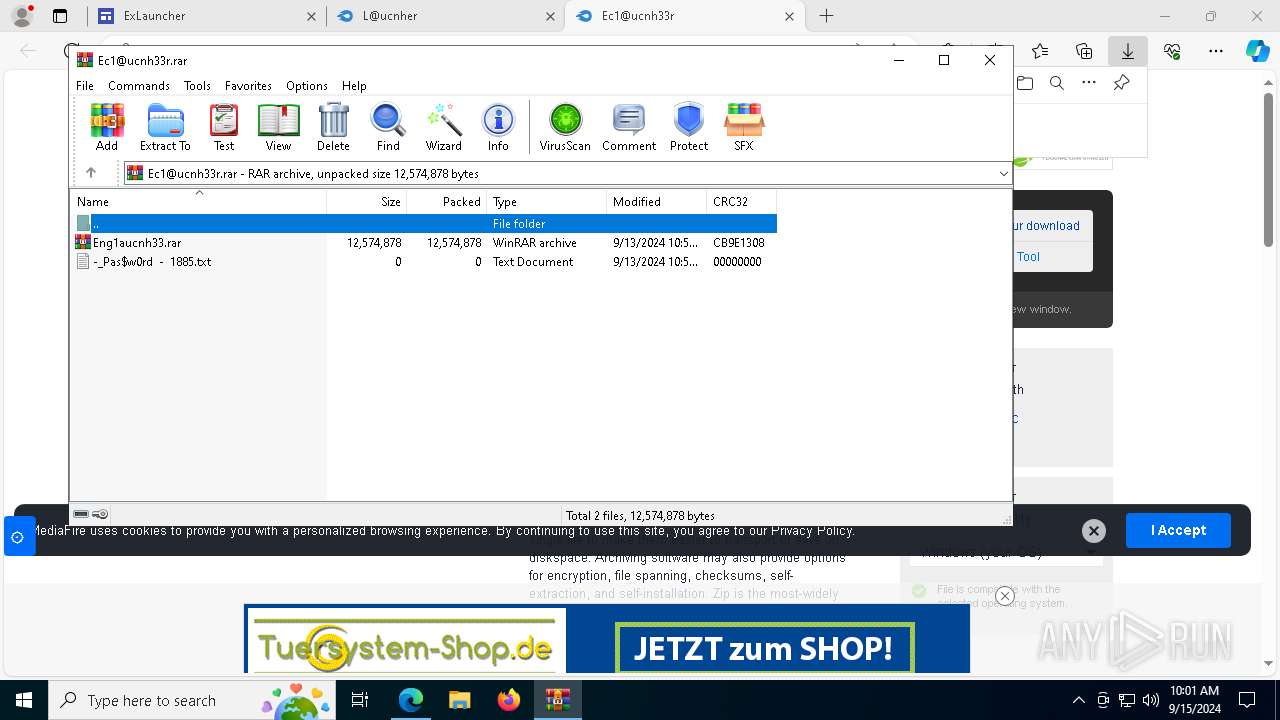The height and width of the screenshot is (720, 1280).
Task: Open the View file tool
Action: point(278,127)
